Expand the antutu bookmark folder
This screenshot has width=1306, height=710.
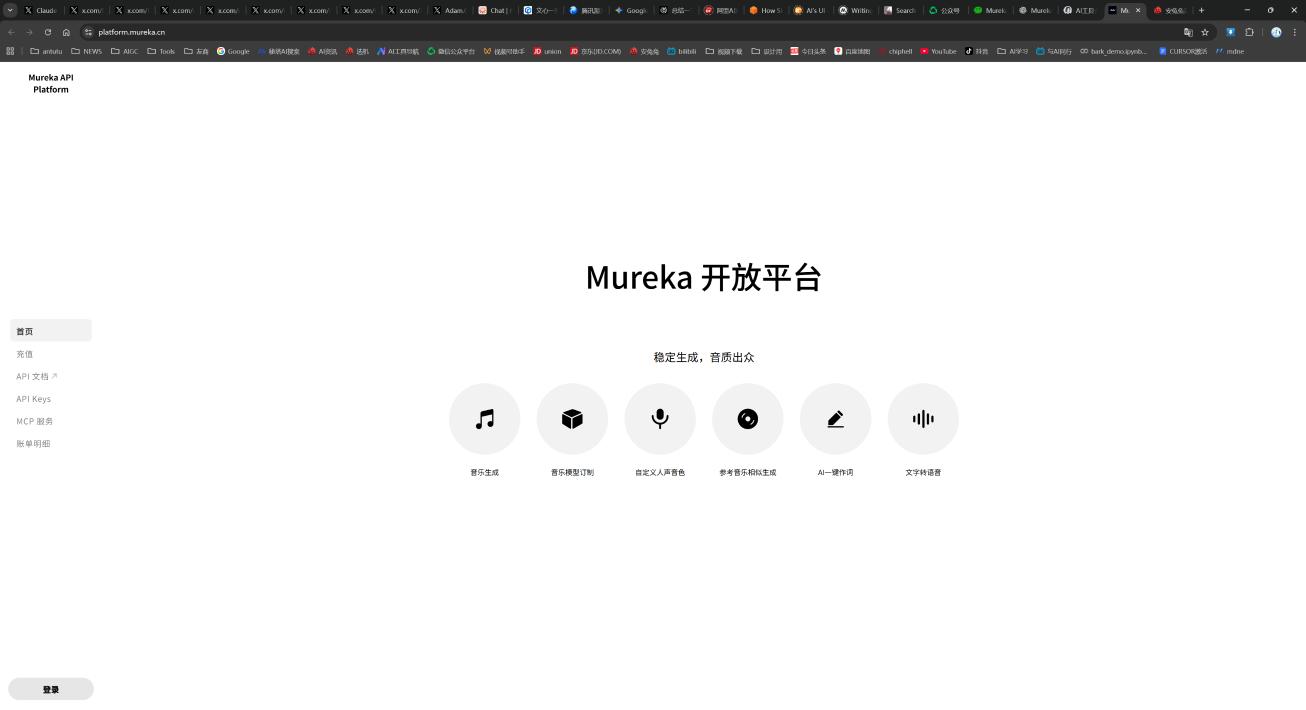click(46, 51)
